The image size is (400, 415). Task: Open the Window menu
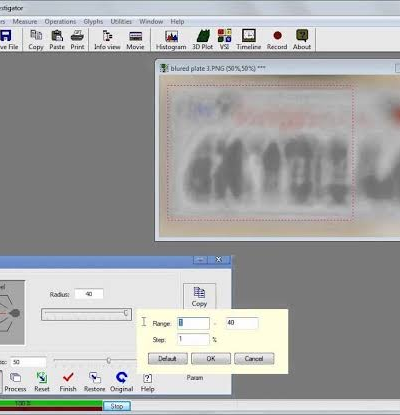[151, 22]
